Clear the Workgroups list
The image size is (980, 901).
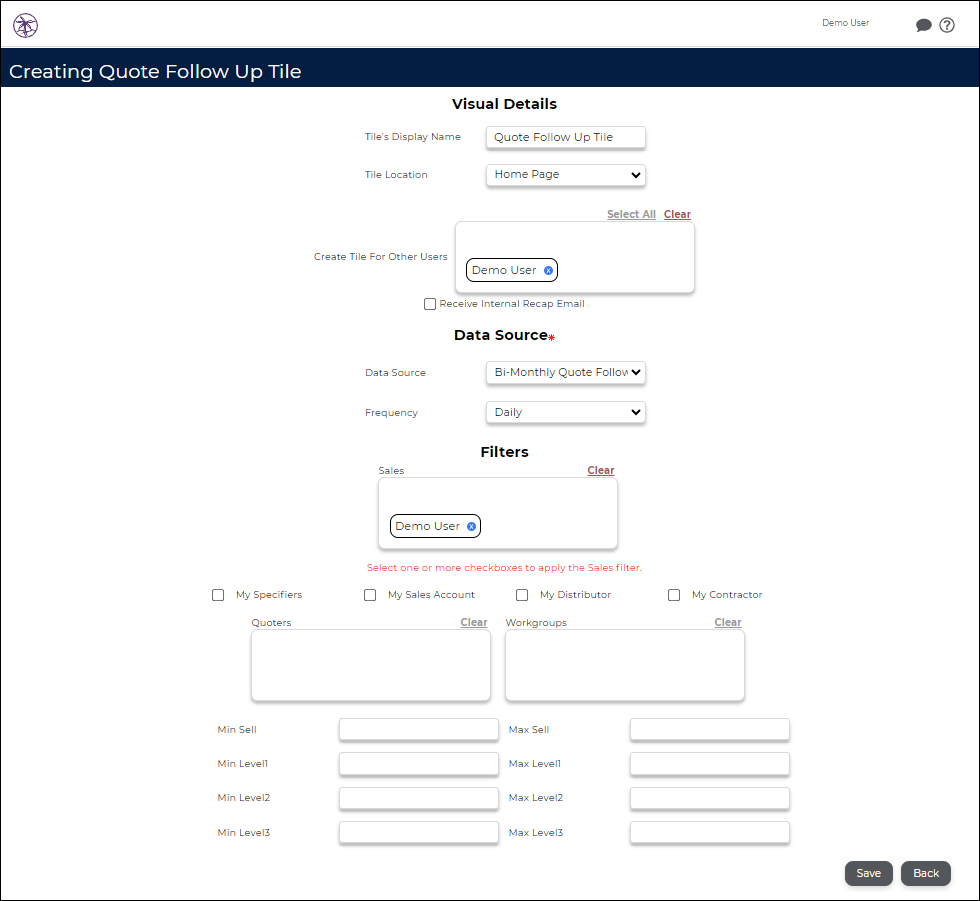tap(728, 622)
